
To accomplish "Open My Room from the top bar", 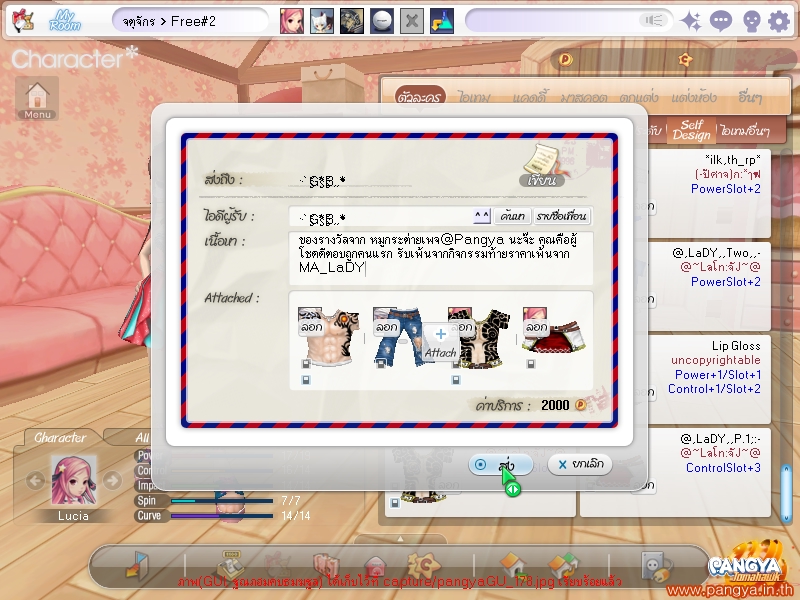I will pos(65,21).
